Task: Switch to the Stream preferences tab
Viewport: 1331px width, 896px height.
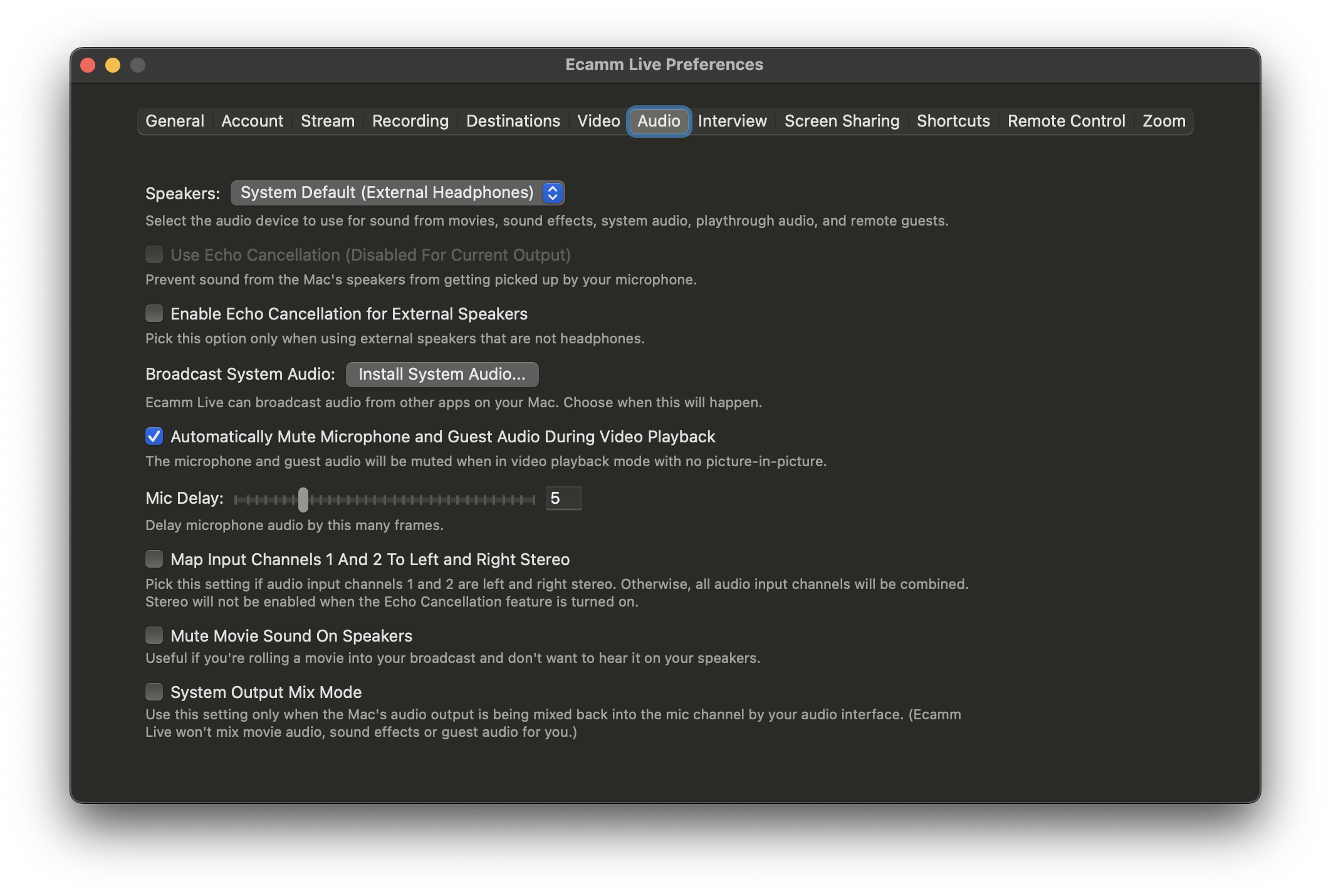Action: [x=327, y=121]
